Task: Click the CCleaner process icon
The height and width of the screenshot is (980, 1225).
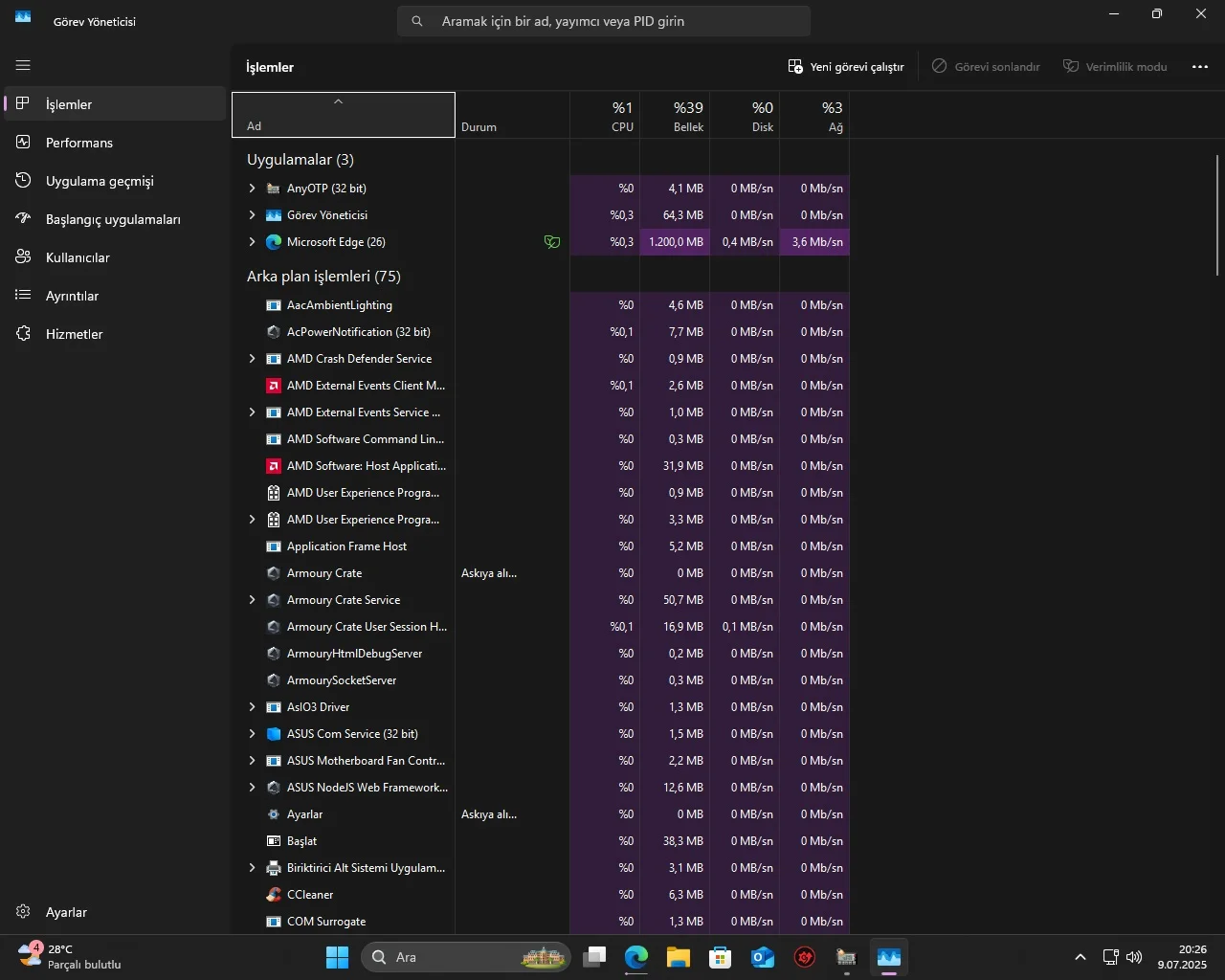Action: pos(274,895)
